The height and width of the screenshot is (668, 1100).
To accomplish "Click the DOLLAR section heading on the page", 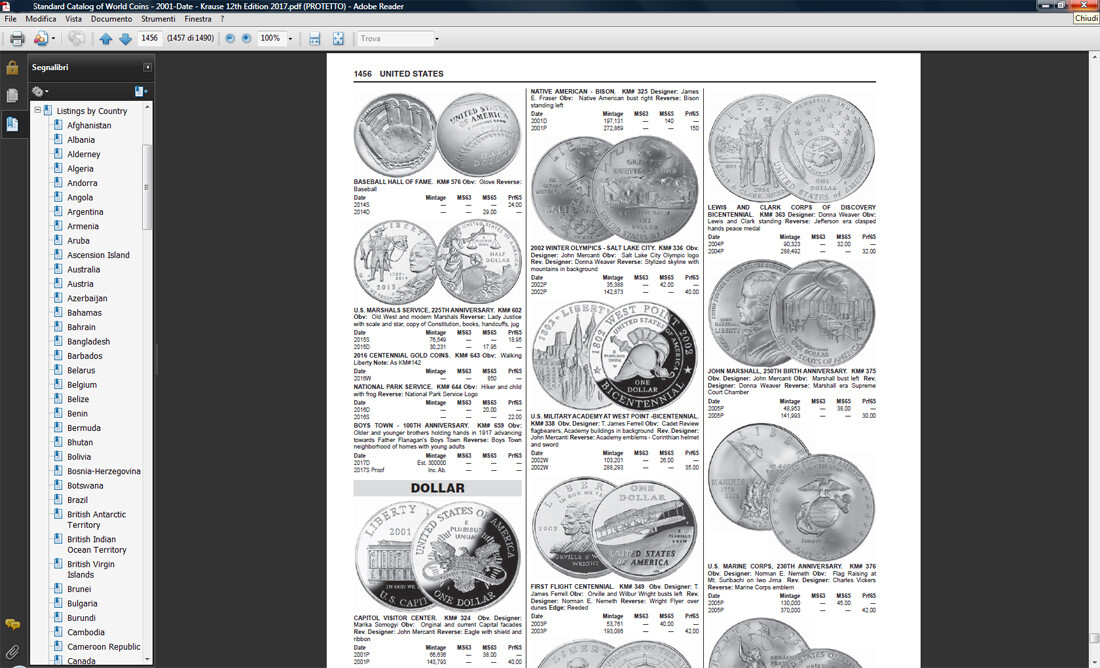I will 438,488.
